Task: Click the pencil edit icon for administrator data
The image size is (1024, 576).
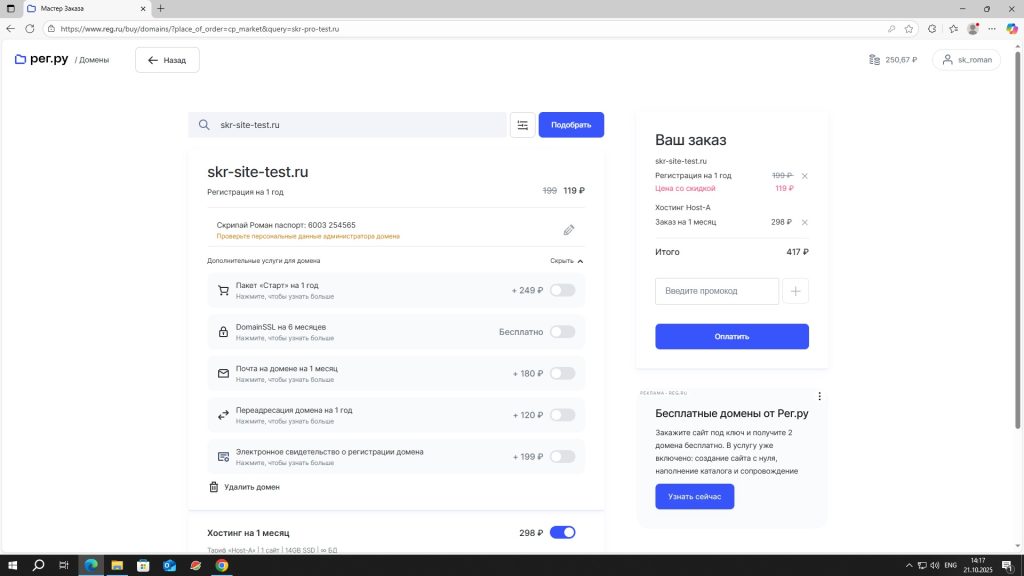Action: click(569, 230)
